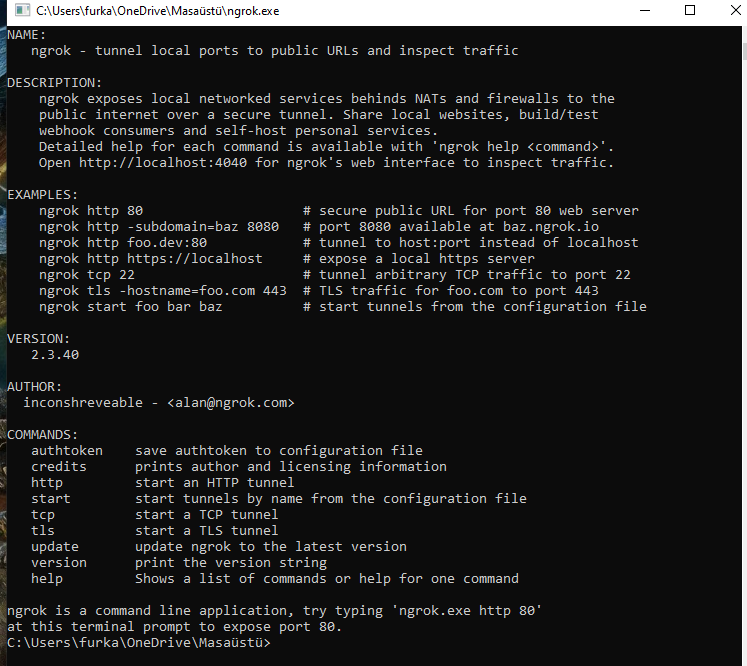Image resolution: width=747 pixels, height=666 pixels.
Task: Click example 'ngrok tls -hostname=foo.com 443'
Action: click(x=163, y=291)
